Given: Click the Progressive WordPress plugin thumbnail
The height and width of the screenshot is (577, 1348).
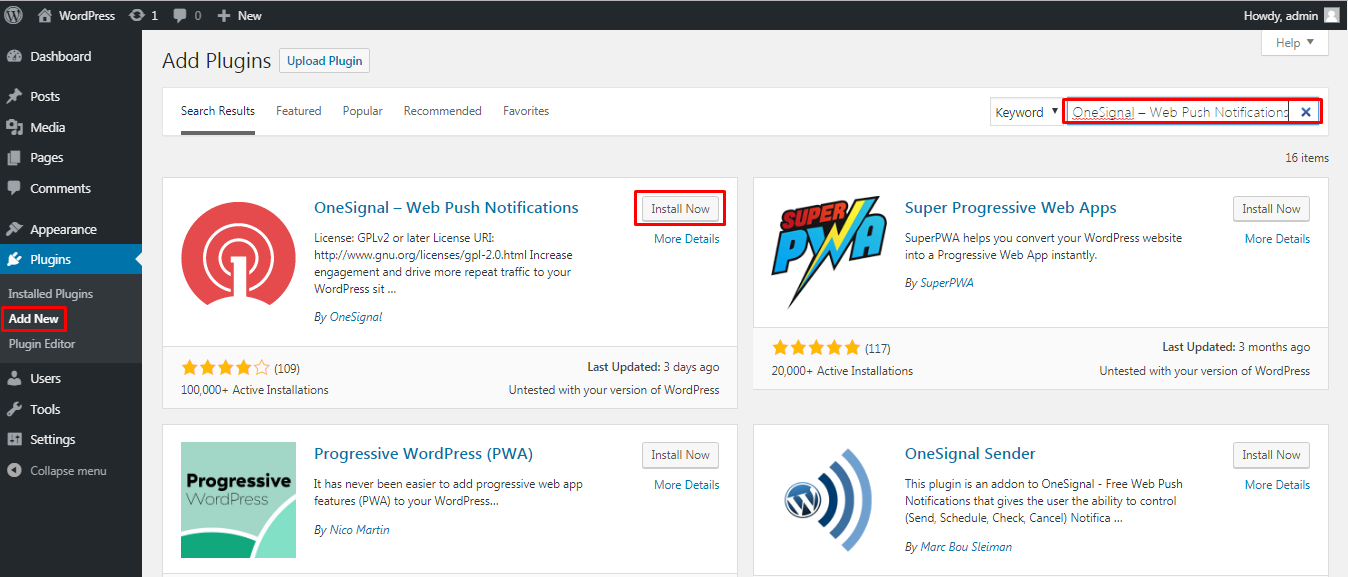Looking at the screenshot, I should point(238,500).
